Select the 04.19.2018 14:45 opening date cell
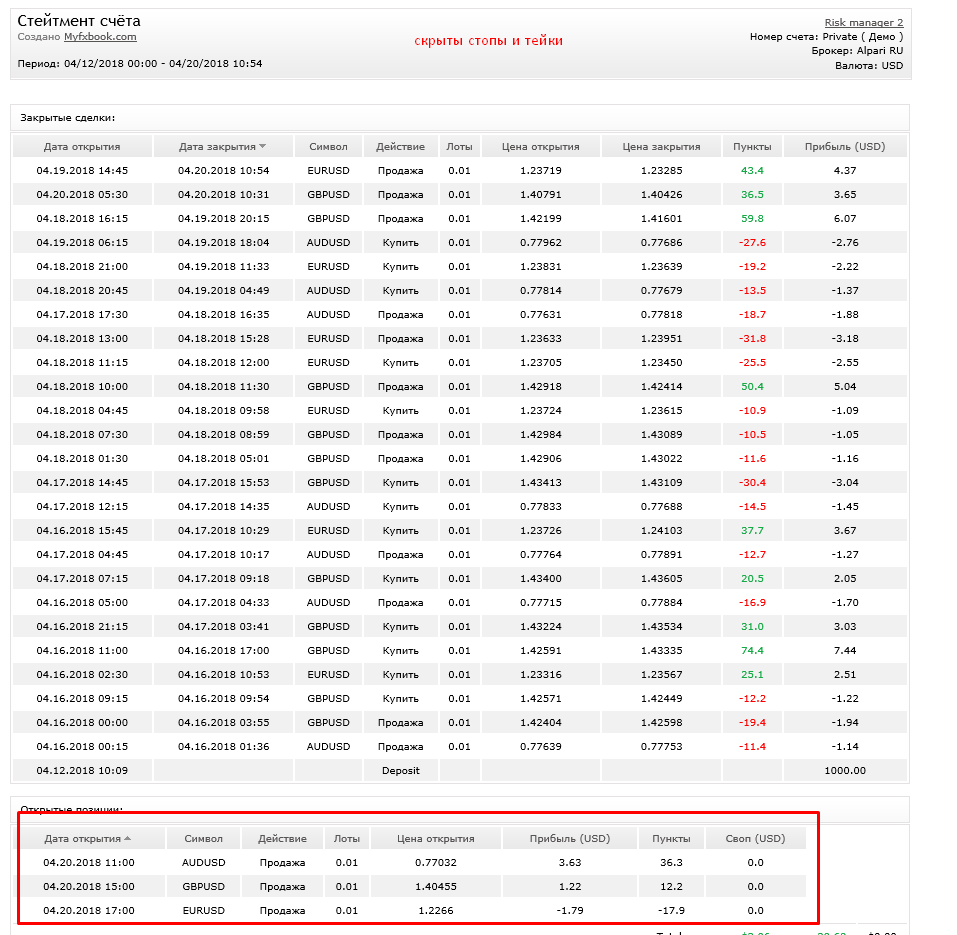Viewport: 957px width, 935px height. coord(82,171)
